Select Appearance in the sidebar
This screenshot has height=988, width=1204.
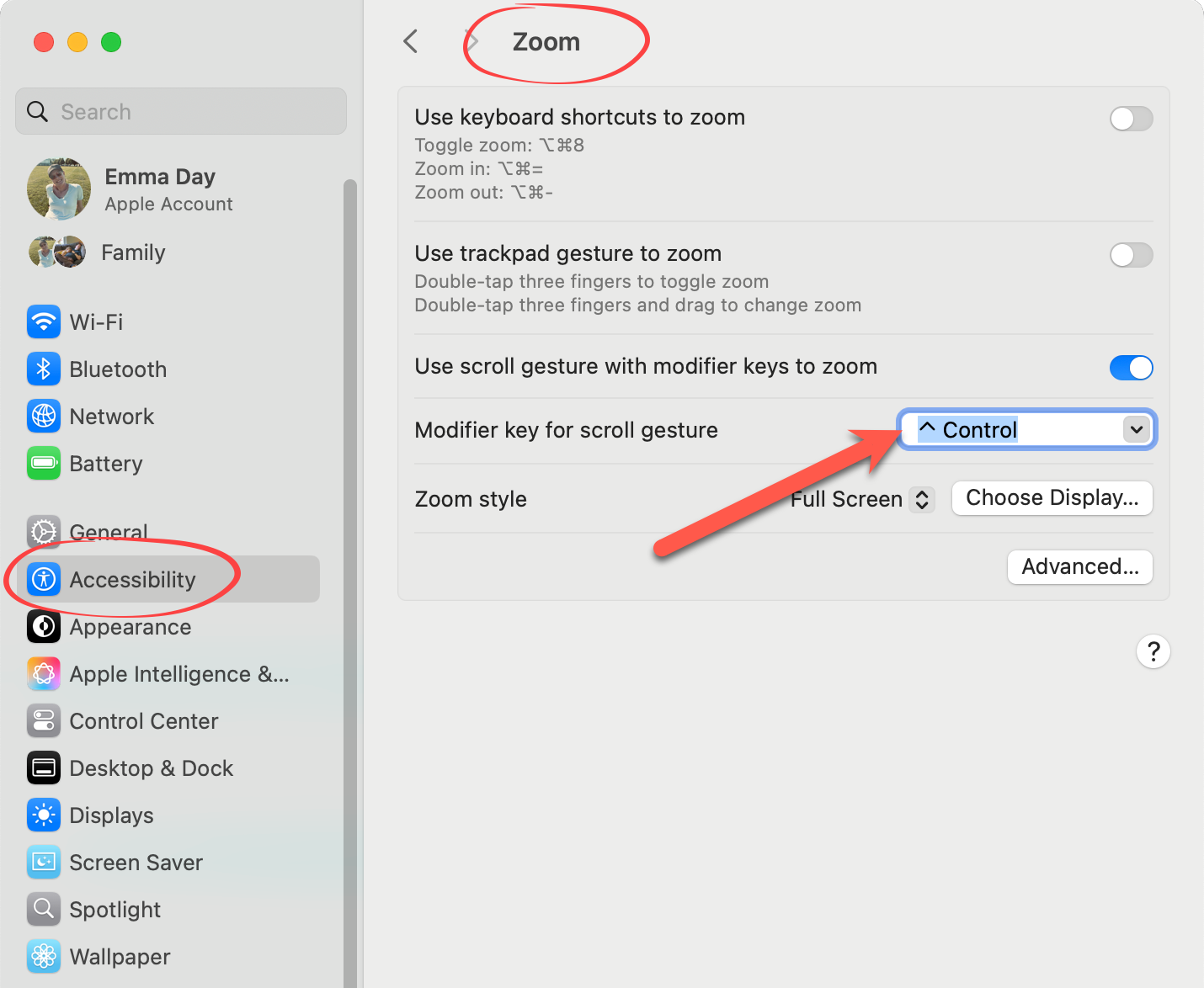[131, 627]
